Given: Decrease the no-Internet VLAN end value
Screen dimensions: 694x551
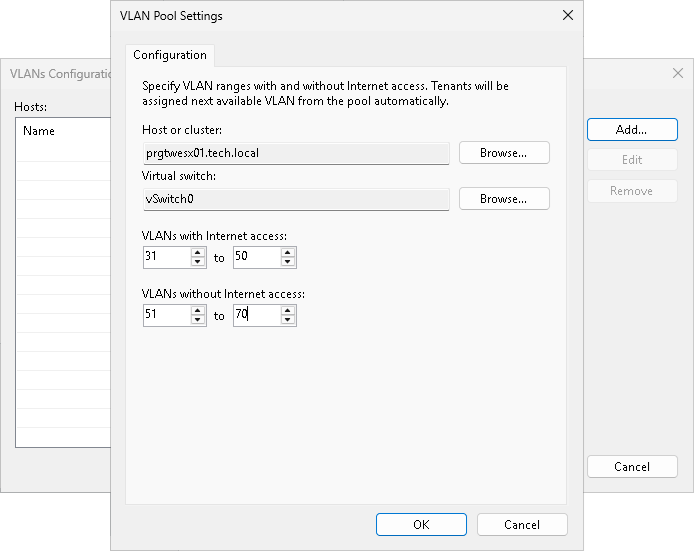Looking at the screenshot, I should coord(288,320).
